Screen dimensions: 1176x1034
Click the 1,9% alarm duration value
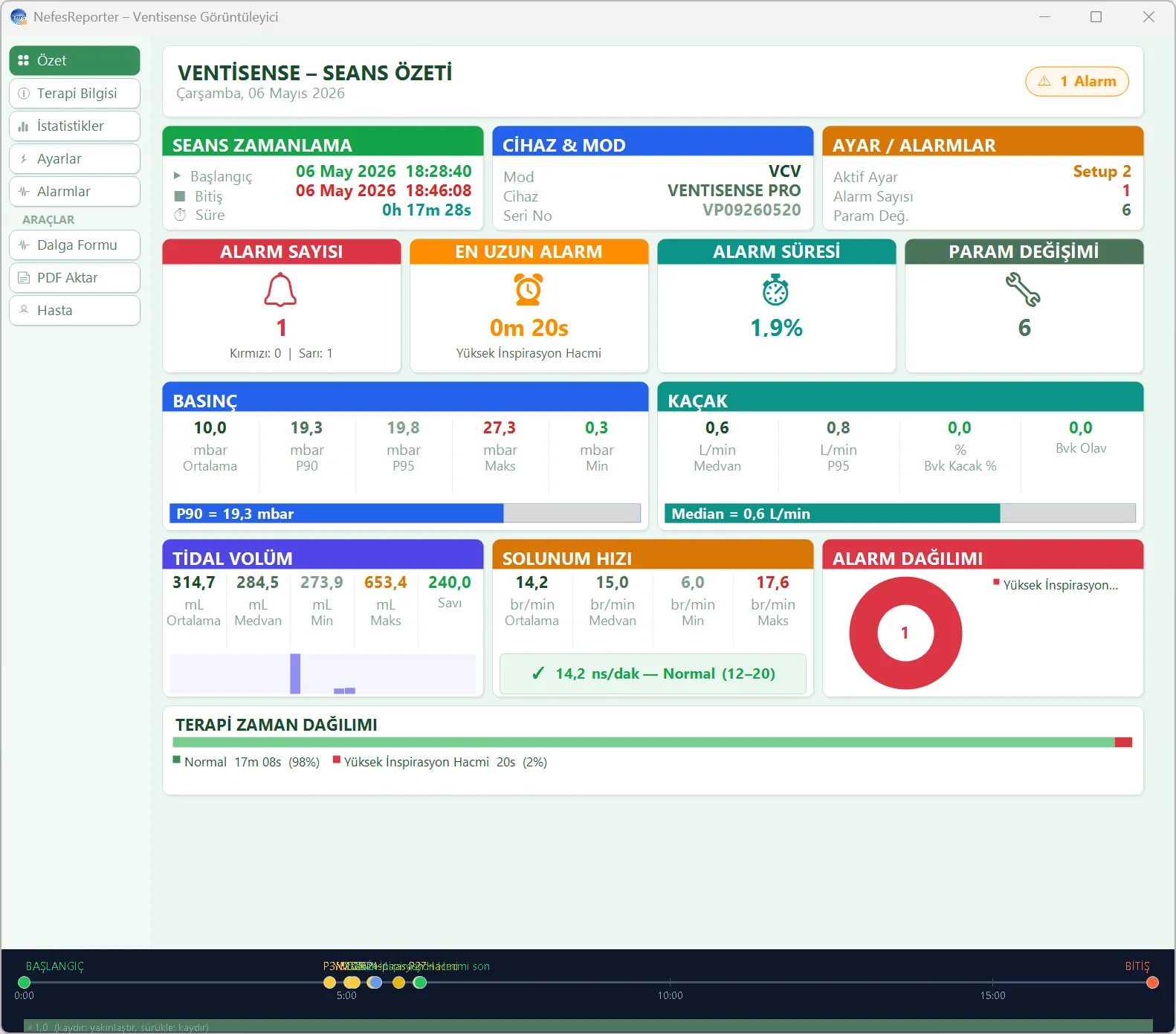coord(776,328)
